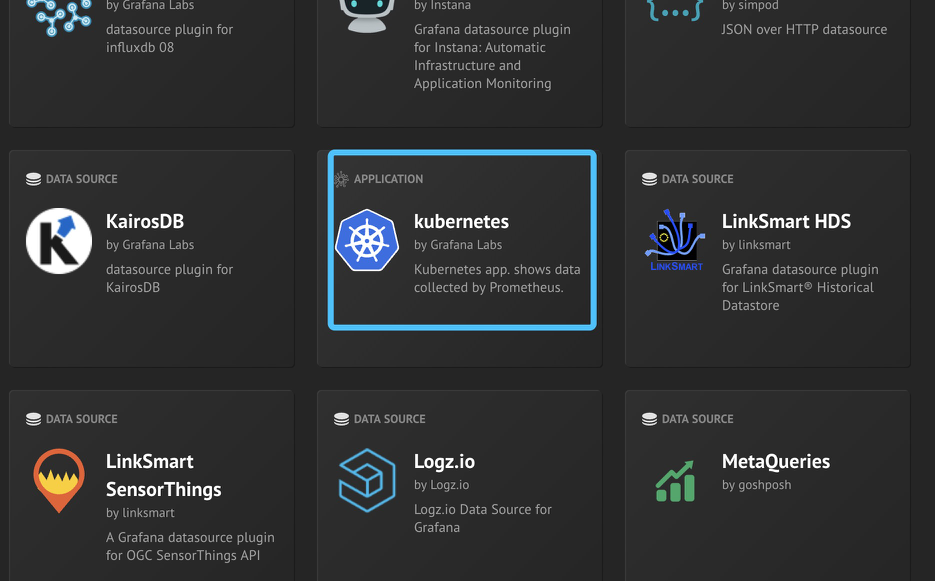Click the LinkSmart HDS logo
The width and height of the screenshot is (935, 581).
pyautogui.click(x=675, y=240)
